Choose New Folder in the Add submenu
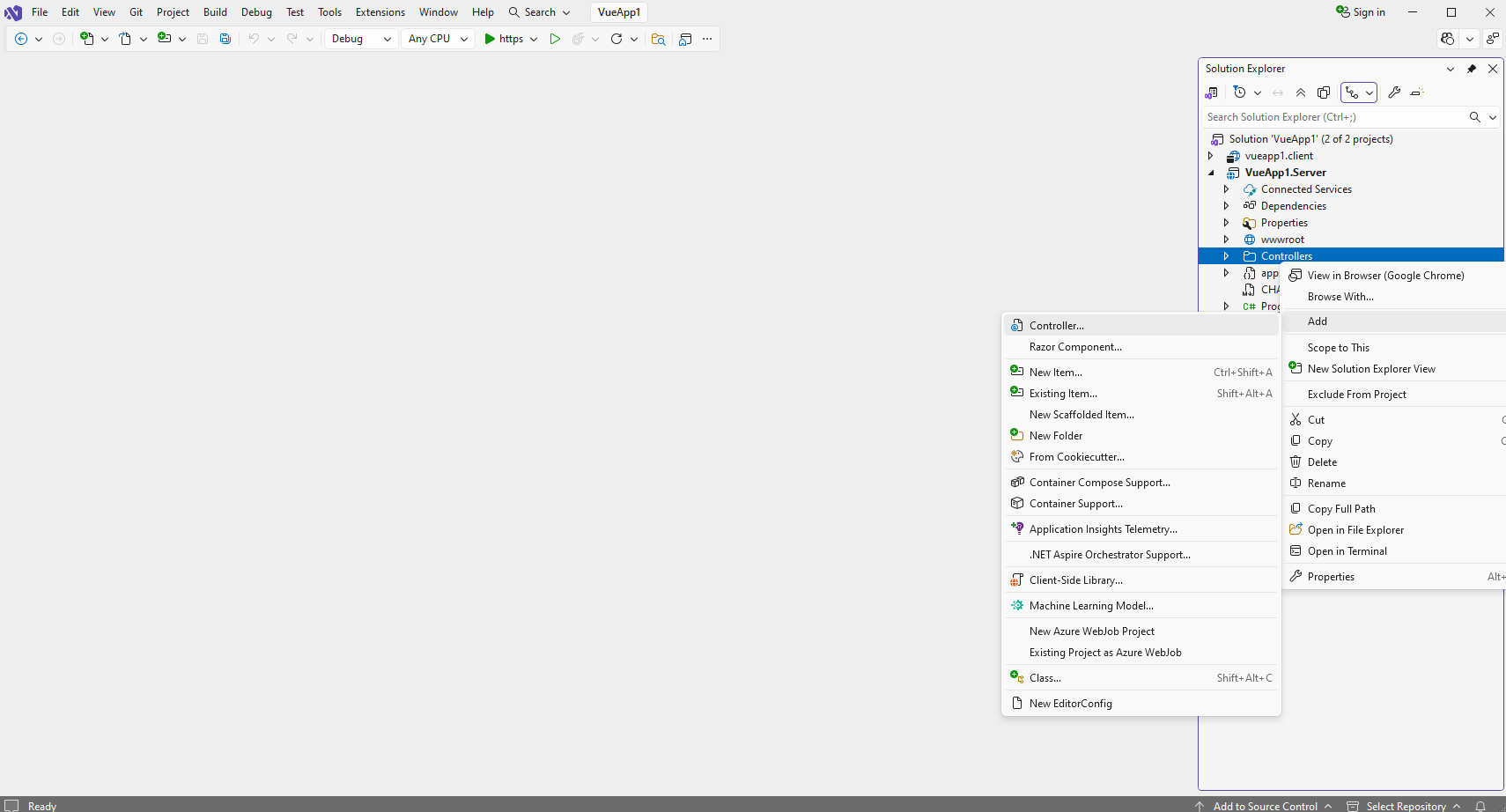 click(1055, 436)
